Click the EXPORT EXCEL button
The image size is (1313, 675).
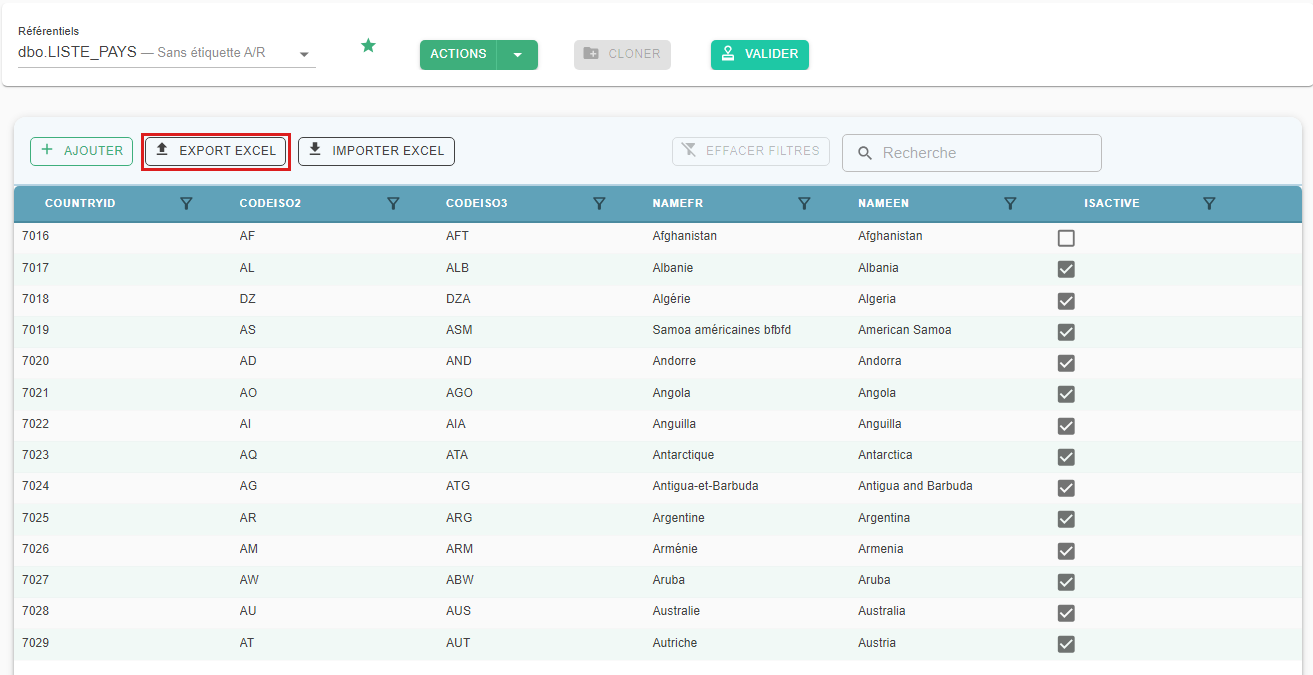(216, 151)
